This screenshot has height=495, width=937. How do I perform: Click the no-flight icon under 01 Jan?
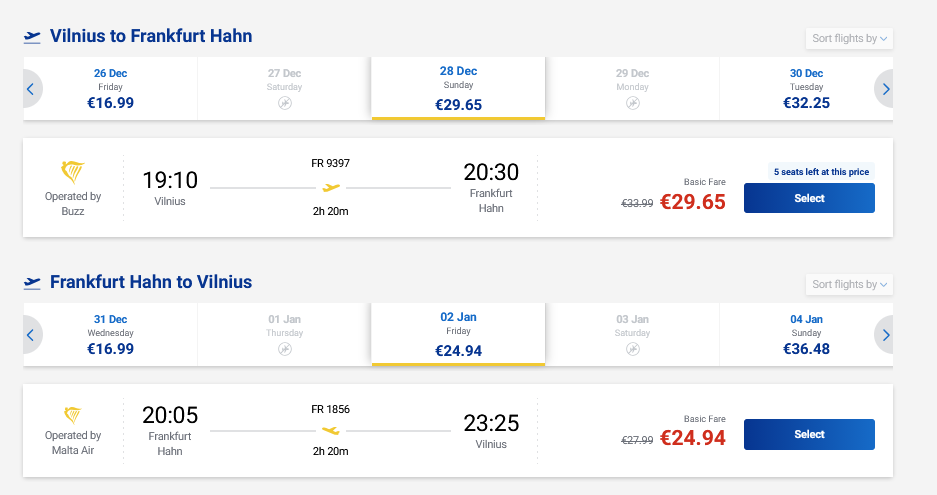point(285,349)
